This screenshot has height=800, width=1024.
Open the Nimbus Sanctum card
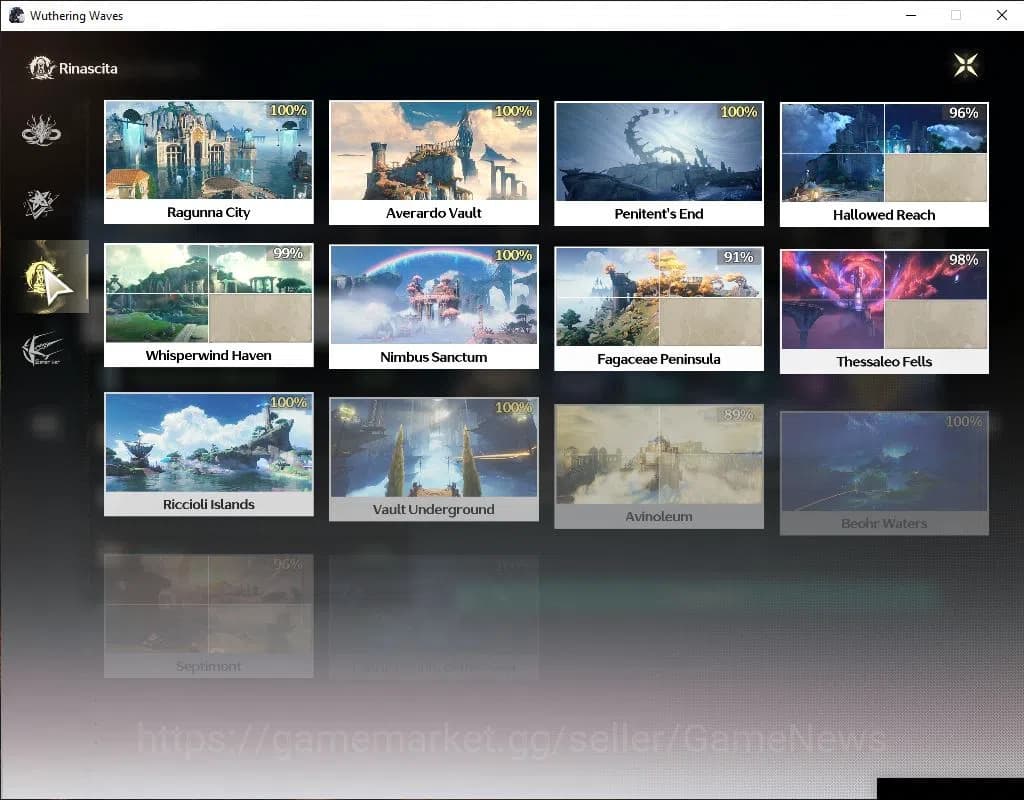click(x=434, y=307)
